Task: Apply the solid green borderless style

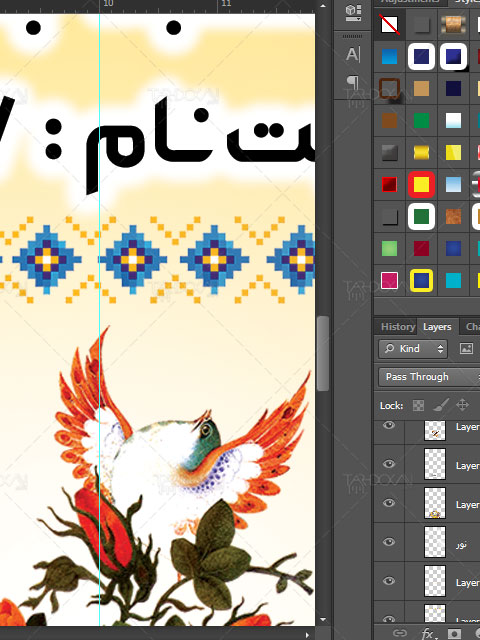Action: pos(421,120)
